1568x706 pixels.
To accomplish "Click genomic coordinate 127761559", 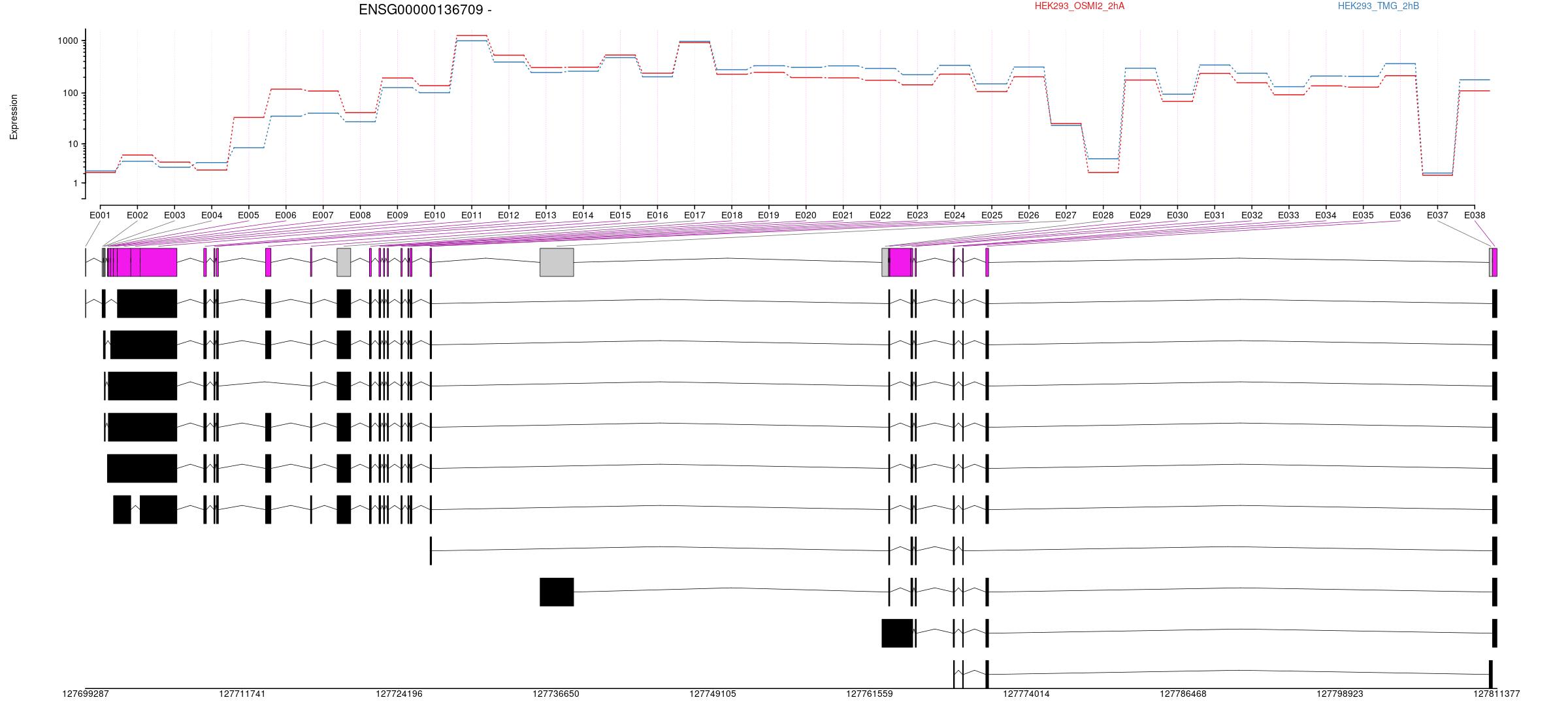I will coord(870,694).
